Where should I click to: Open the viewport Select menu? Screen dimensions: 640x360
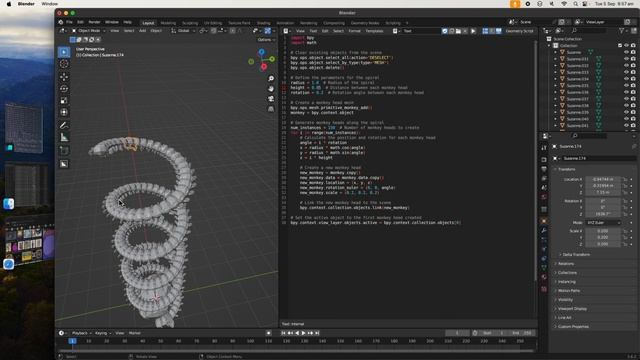click(x=129, y=31)
